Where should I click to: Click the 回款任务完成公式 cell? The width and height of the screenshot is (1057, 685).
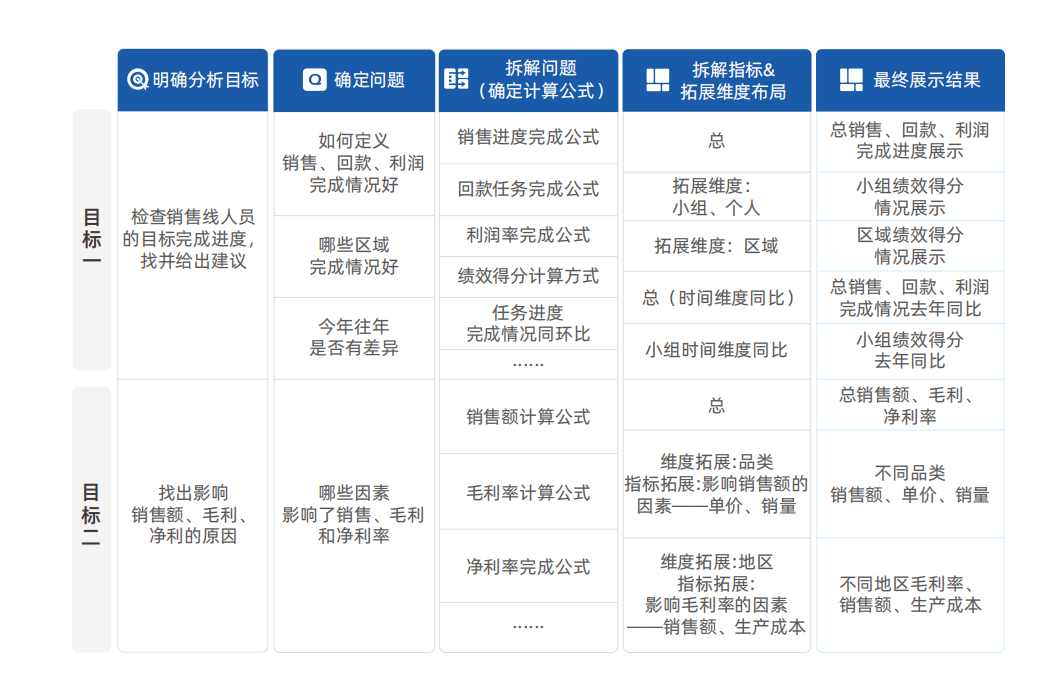528,189
